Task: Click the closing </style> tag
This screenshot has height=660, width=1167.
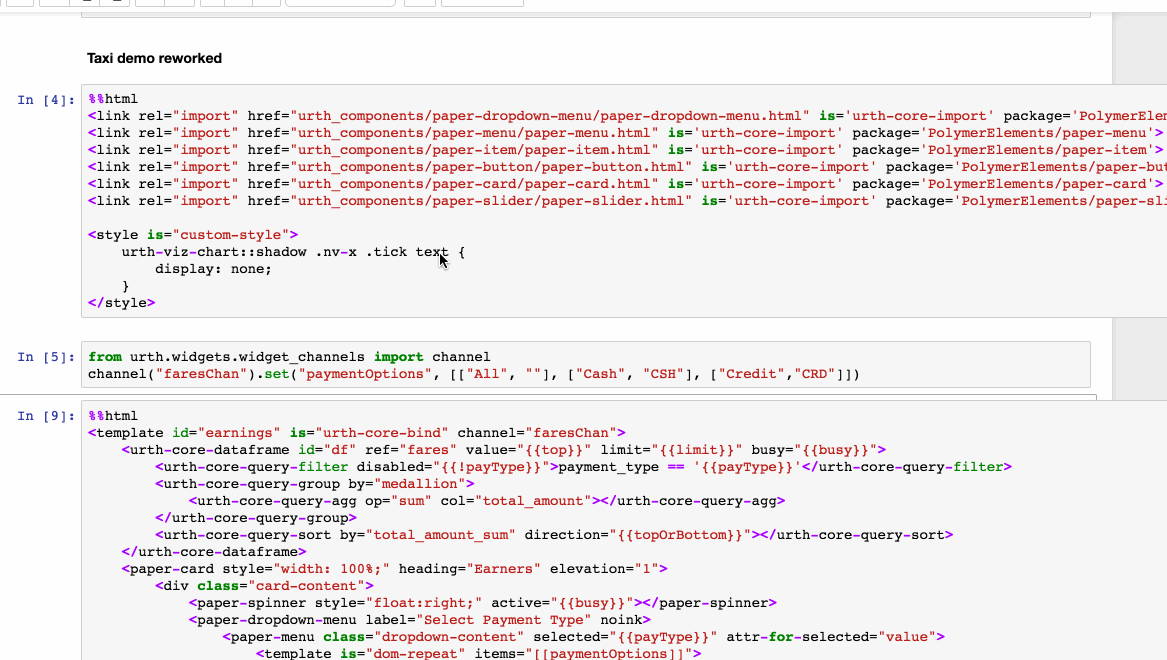Action: click(x=121, y=303)
